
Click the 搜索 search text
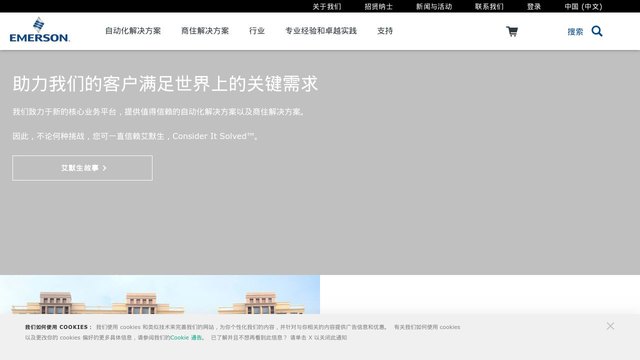click(x=575, y=31)
